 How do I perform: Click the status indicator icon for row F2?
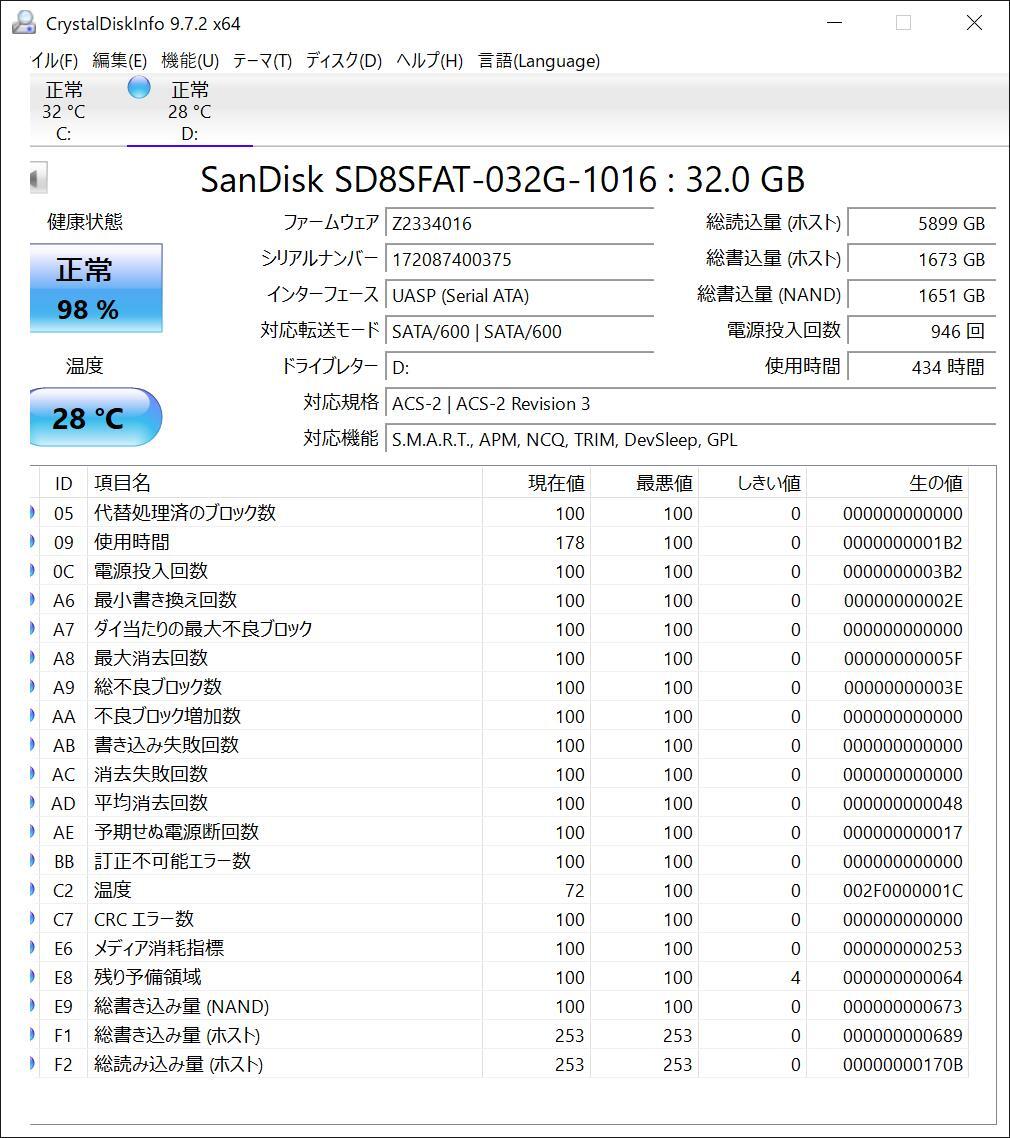34,1064
